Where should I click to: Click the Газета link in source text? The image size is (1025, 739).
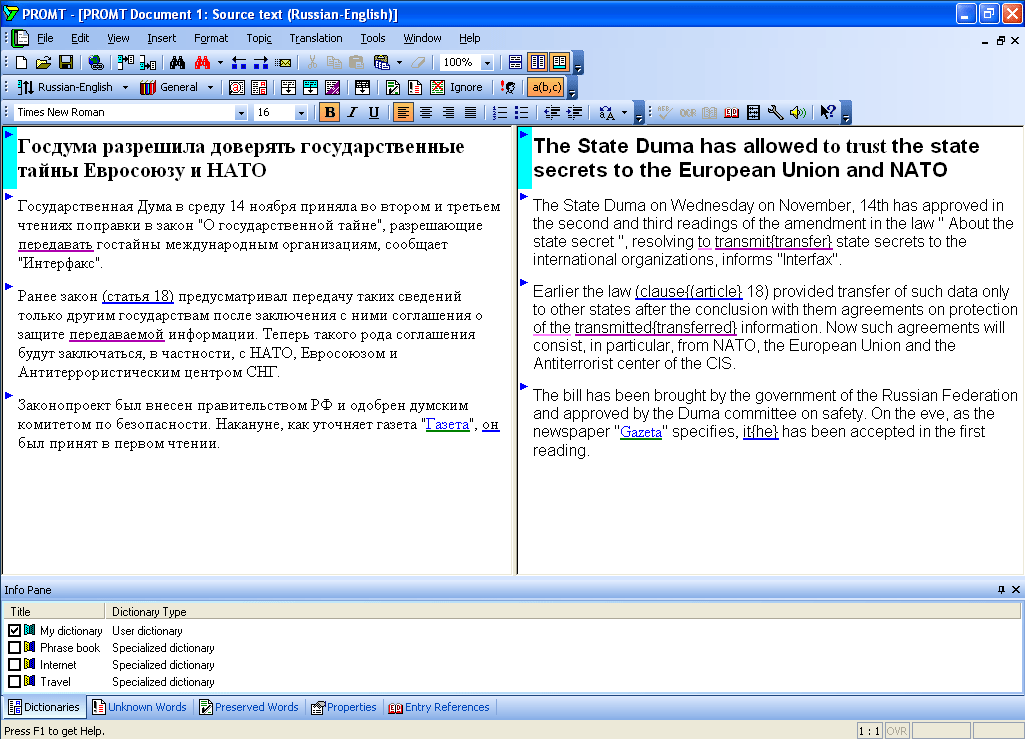coord(447,424)
